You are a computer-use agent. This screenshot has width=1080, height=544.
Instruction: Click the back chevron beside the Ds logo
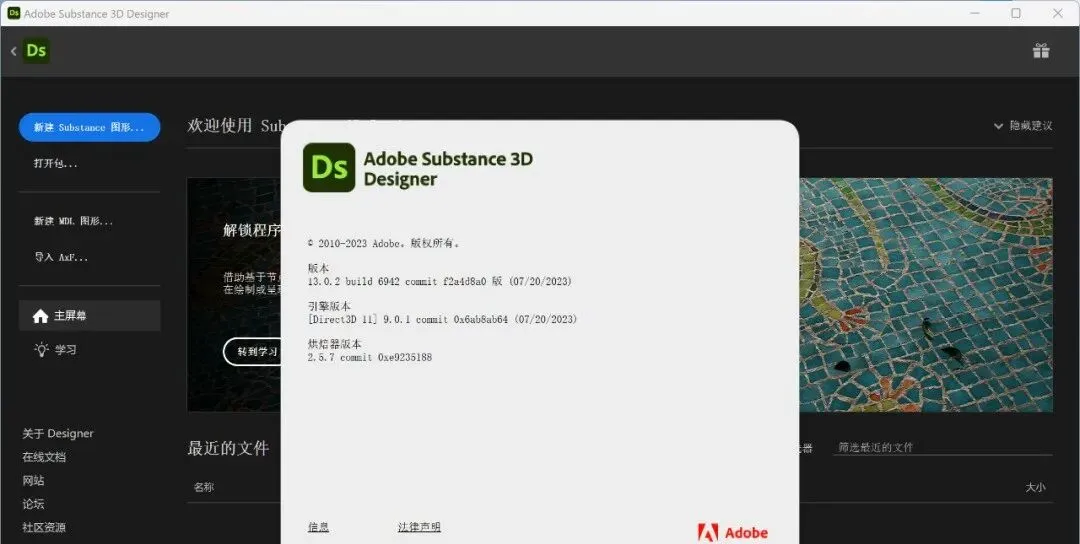pos(13,51)
